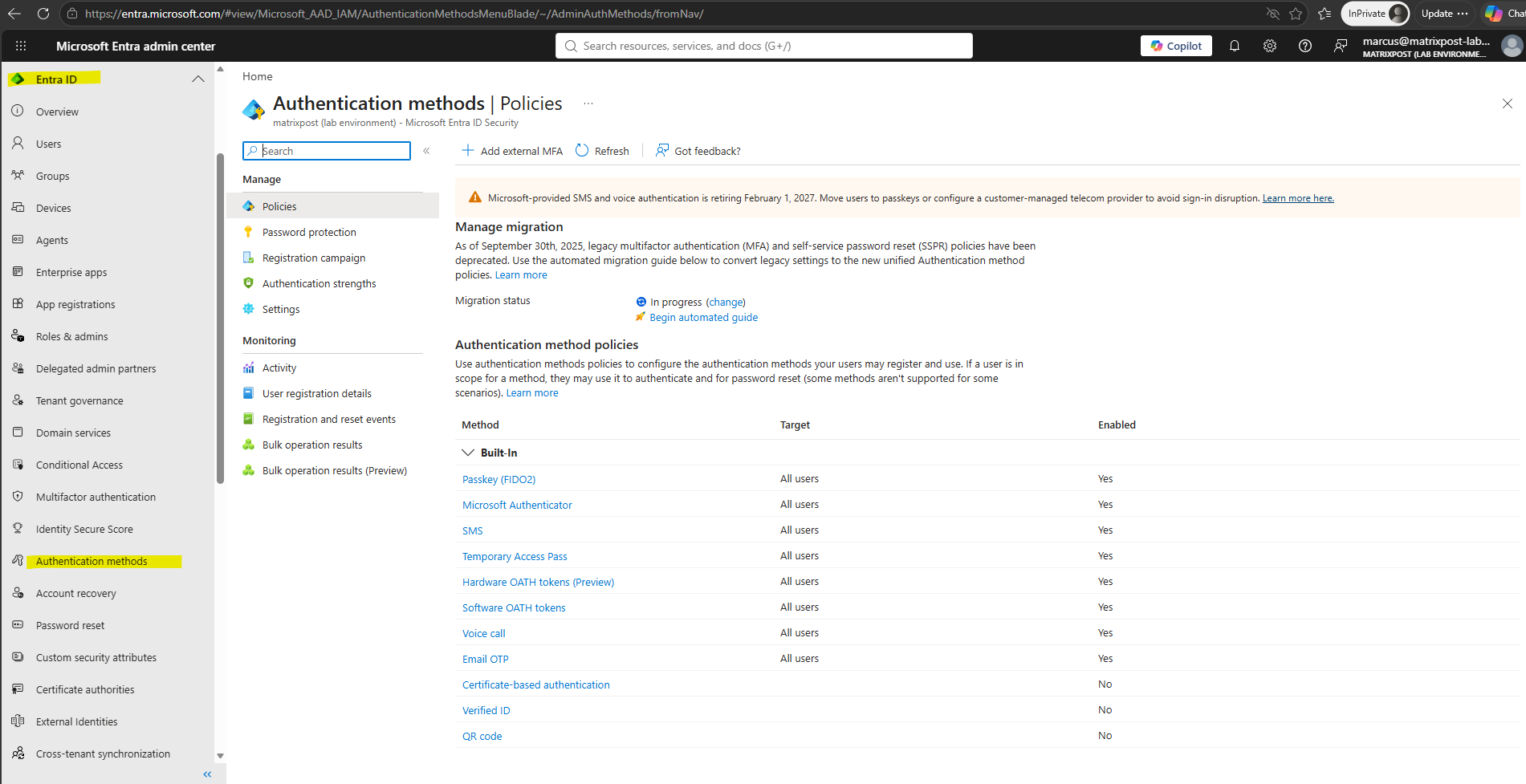Launch Copilot from the header

[x=1176, y=46]
